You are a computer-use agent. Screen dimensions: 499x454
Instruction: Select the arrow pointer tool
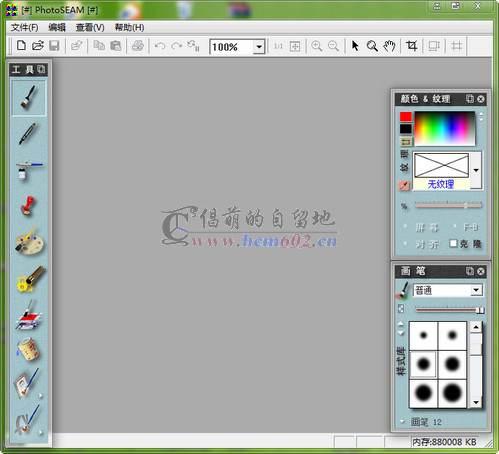[x=355, y=46]
